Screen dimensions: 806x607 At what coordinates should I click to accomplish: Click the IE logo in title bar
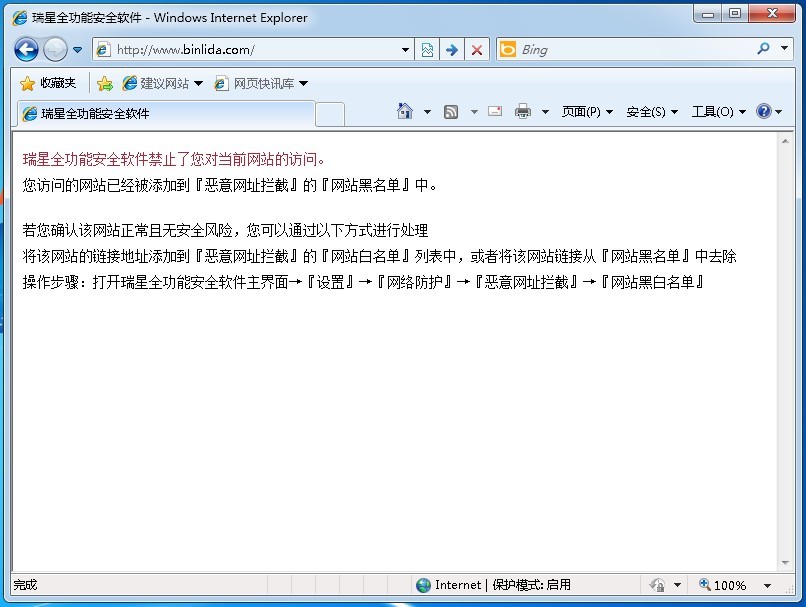[x=20, y=17]
